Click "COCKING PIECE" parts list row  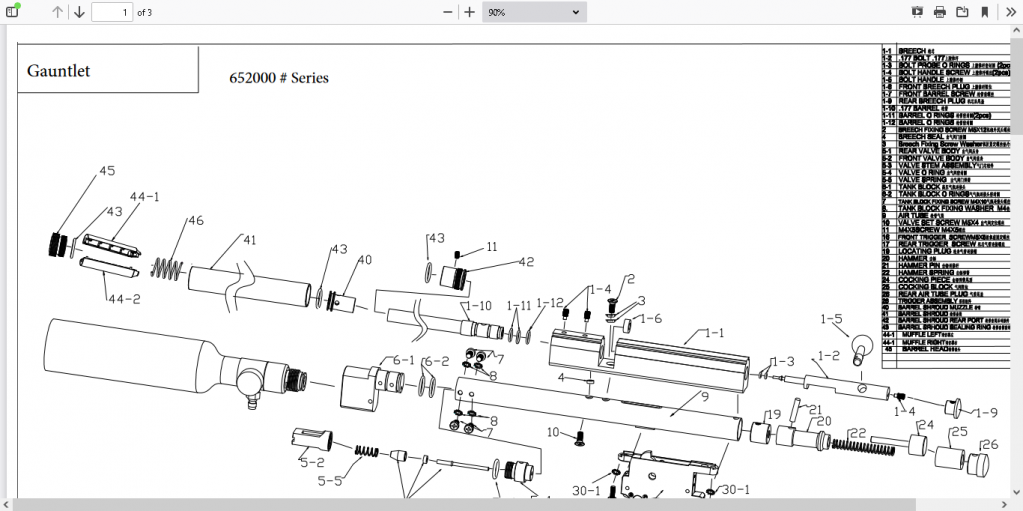point(946,279)
